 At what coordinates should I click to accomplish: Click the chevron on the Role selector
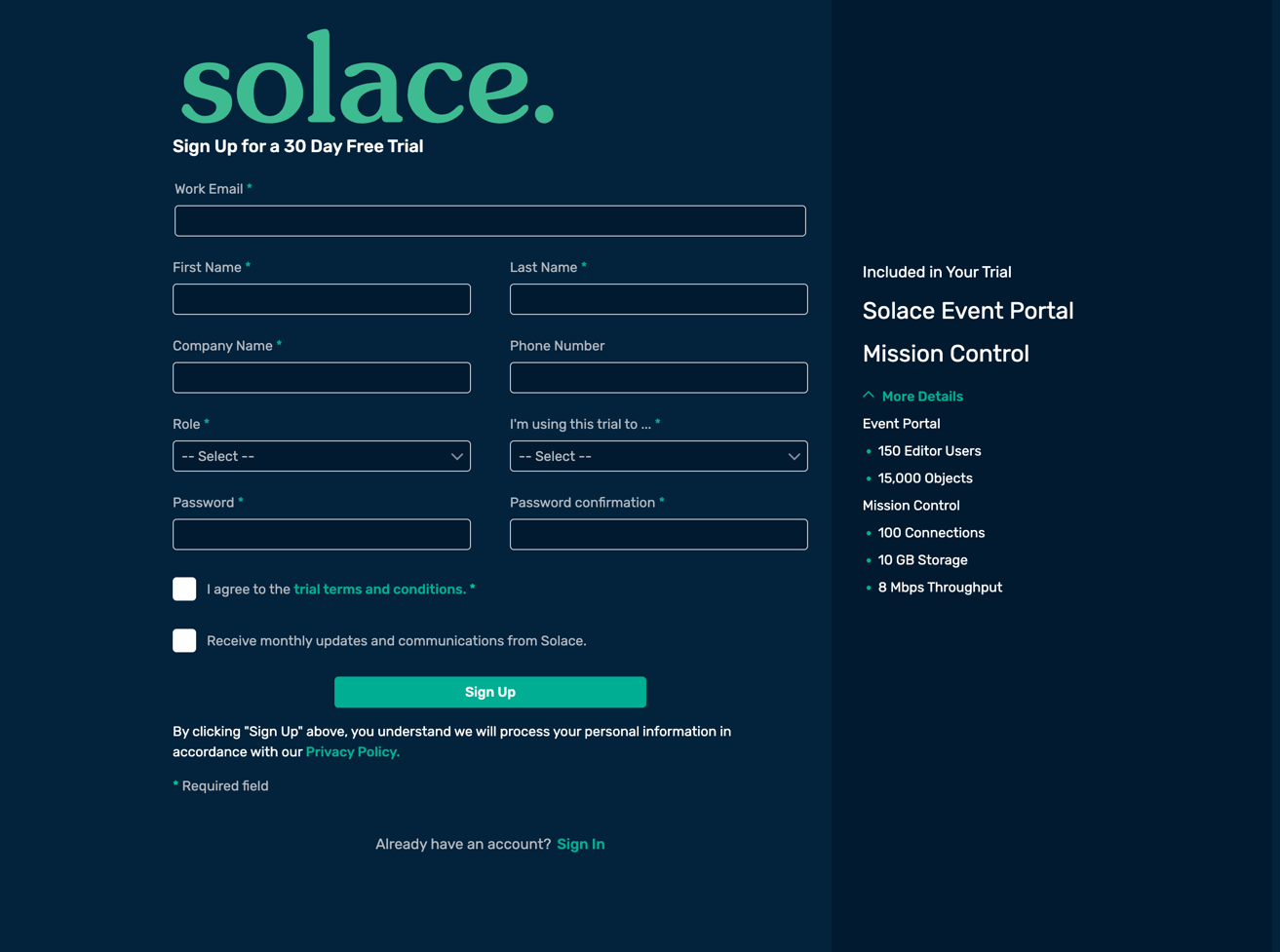[x=456, y=456]
